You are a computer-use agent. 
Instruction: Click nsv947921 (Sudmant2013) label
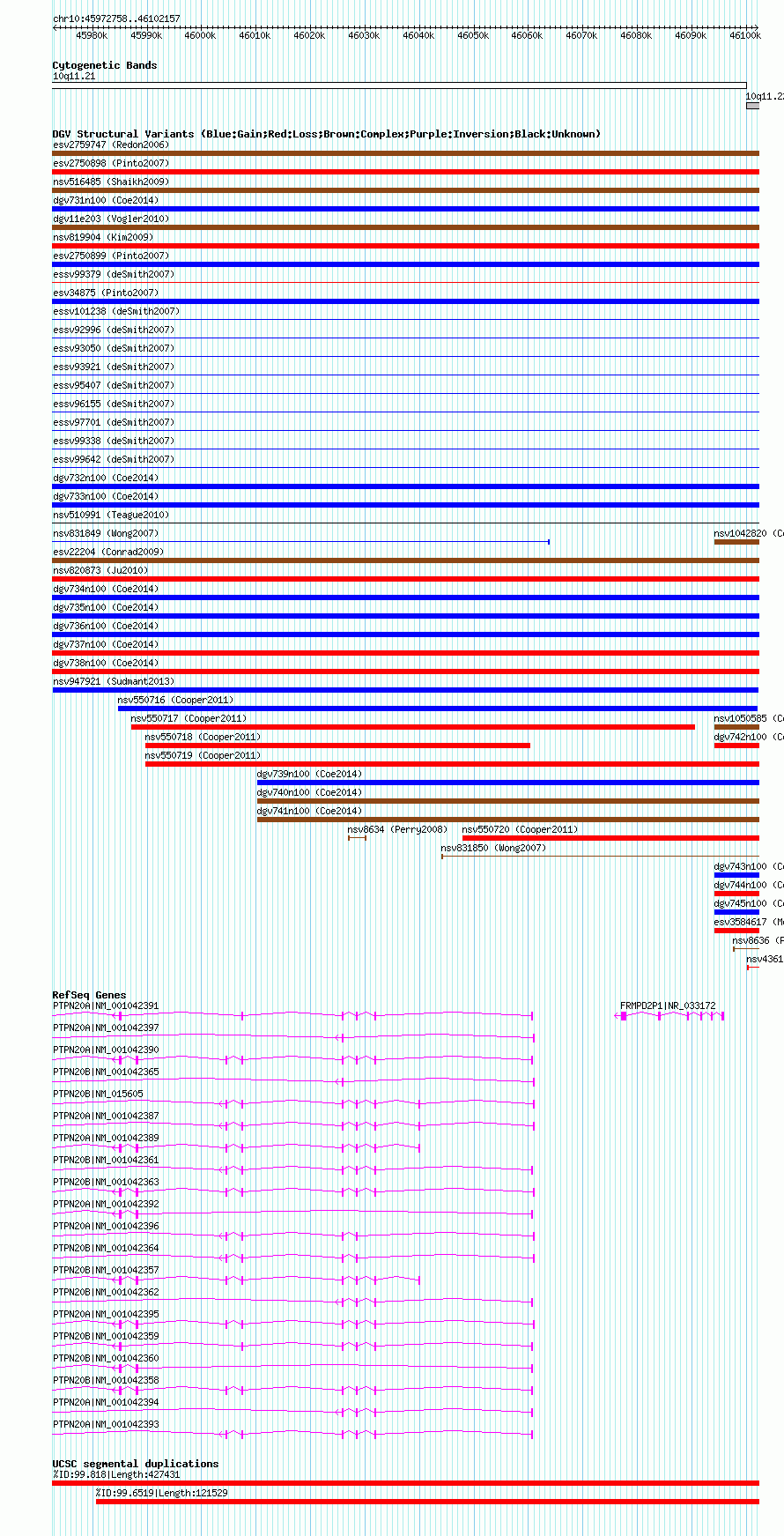coord(114,681)
